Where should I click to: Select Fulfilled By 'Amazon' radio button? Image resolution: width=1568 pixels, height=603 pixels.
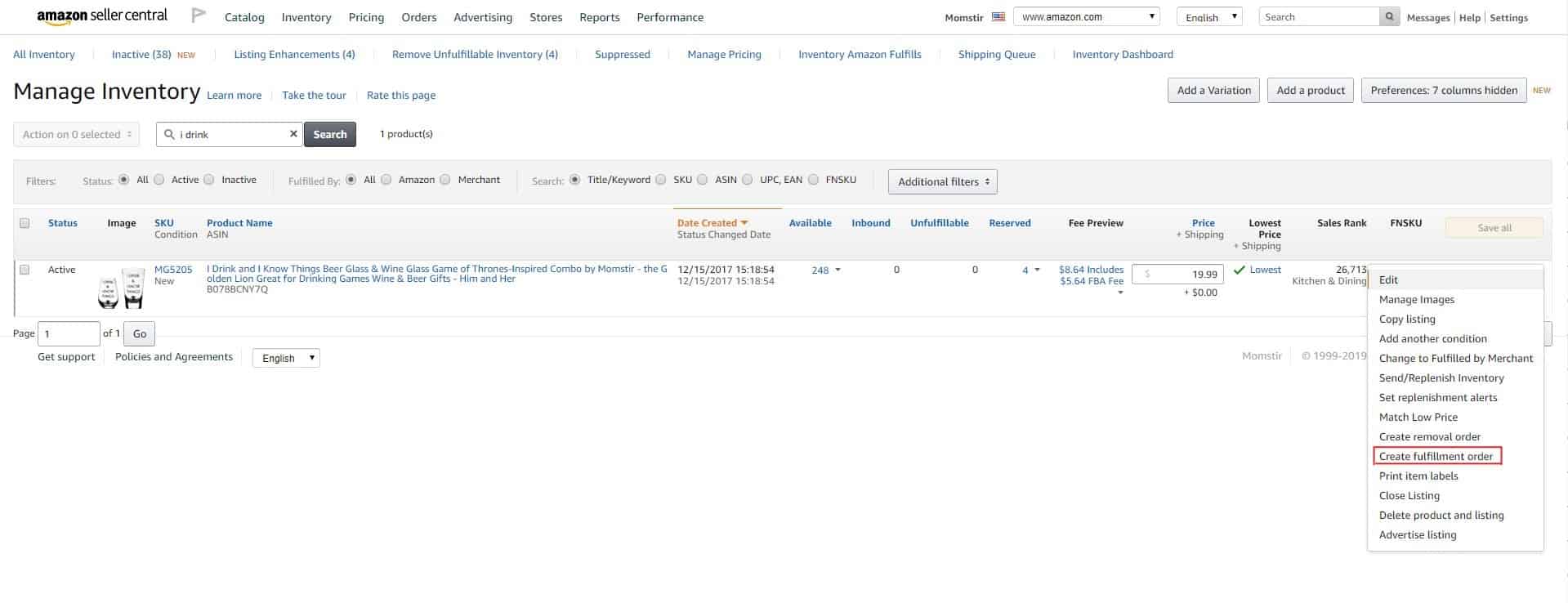386,180
